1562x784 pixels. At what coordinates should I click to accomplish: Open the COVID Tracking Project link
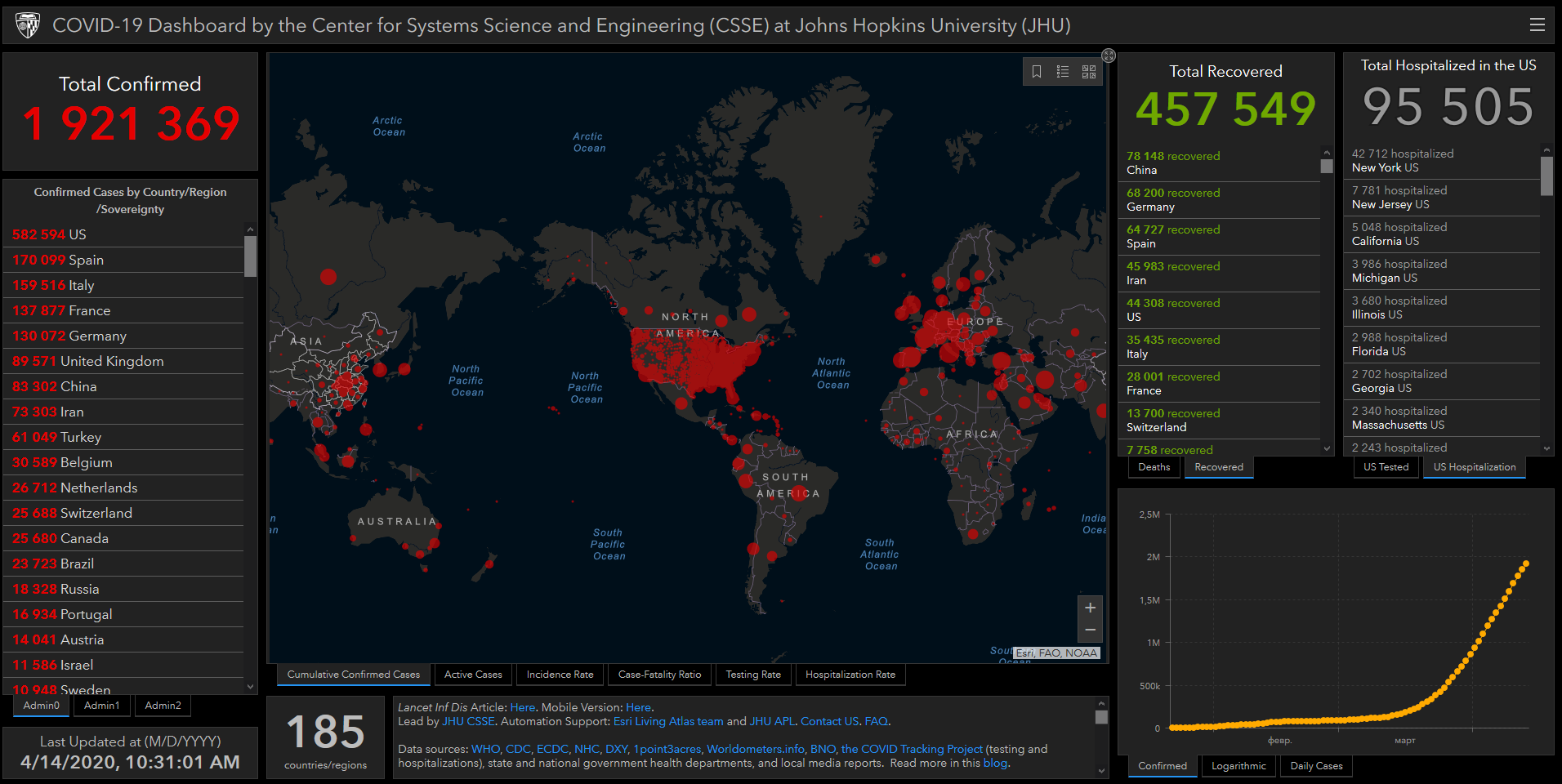click(x=912, y=750)
